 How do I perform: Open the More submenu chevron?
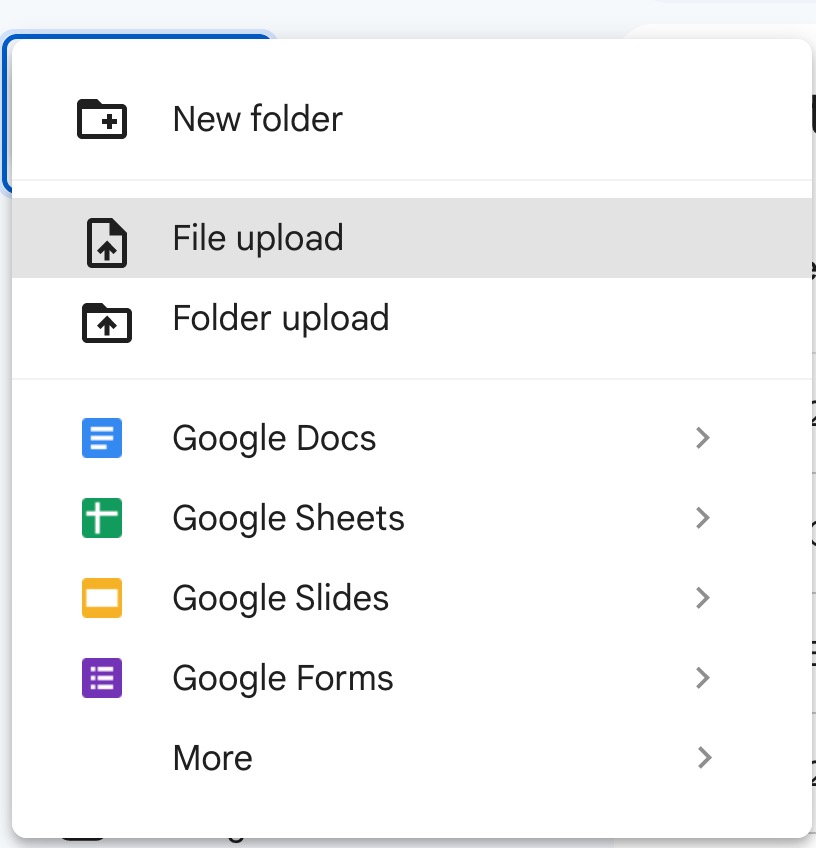(x=703, y=758)
